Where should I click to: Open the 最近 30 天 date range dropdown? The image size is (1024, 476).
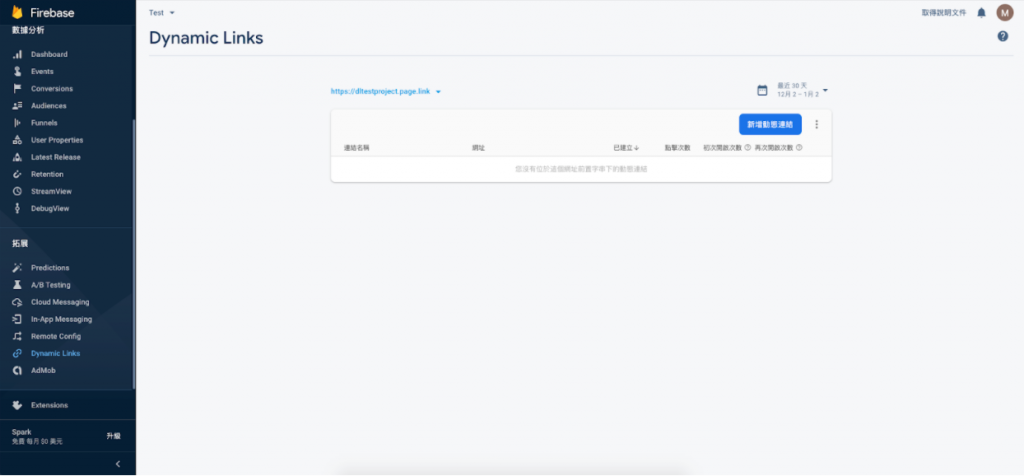[x=803, y=90]
